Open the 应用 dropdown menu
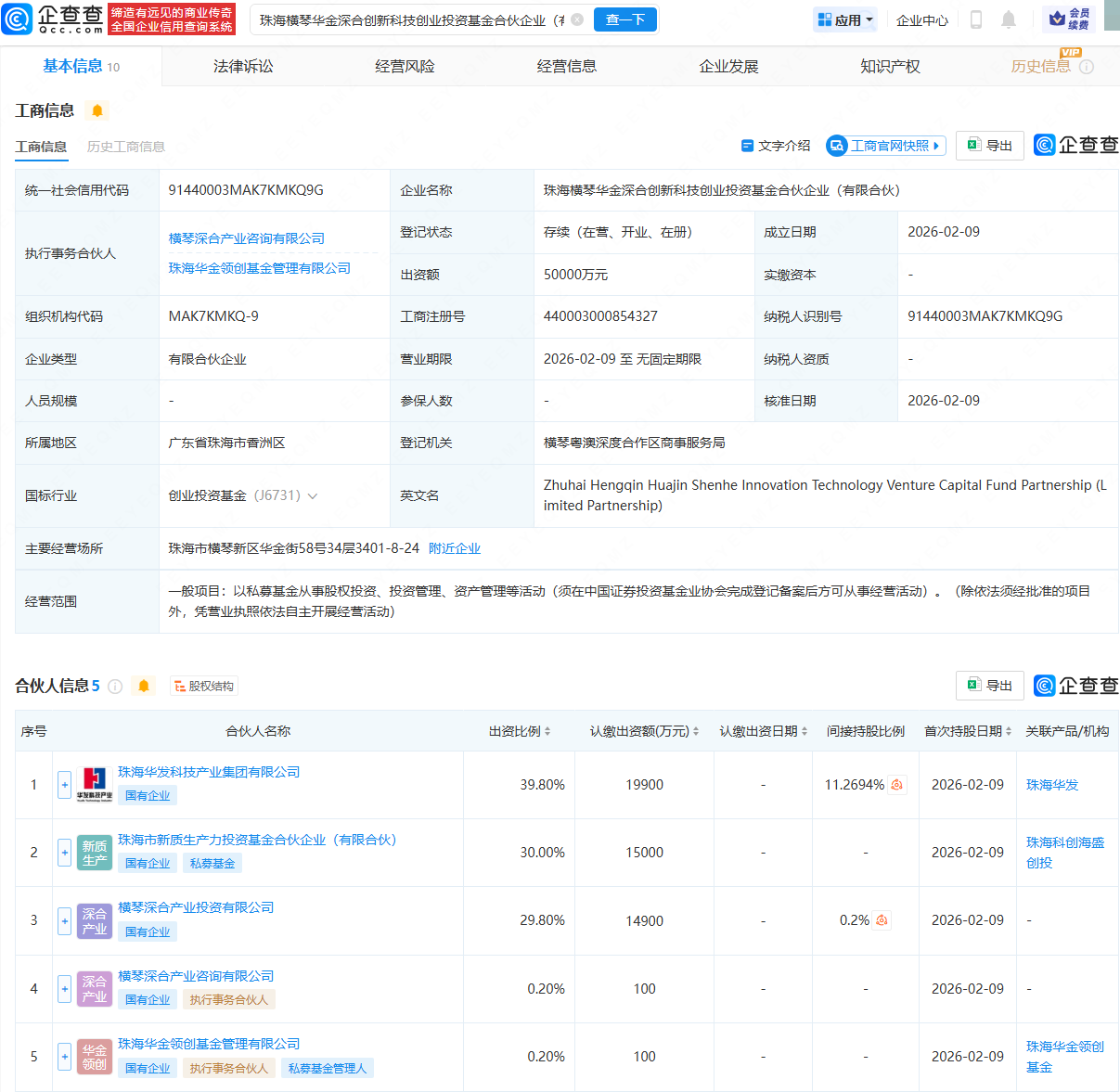Viewport: 1120px width, 1092px height. (x=843, y=19)
